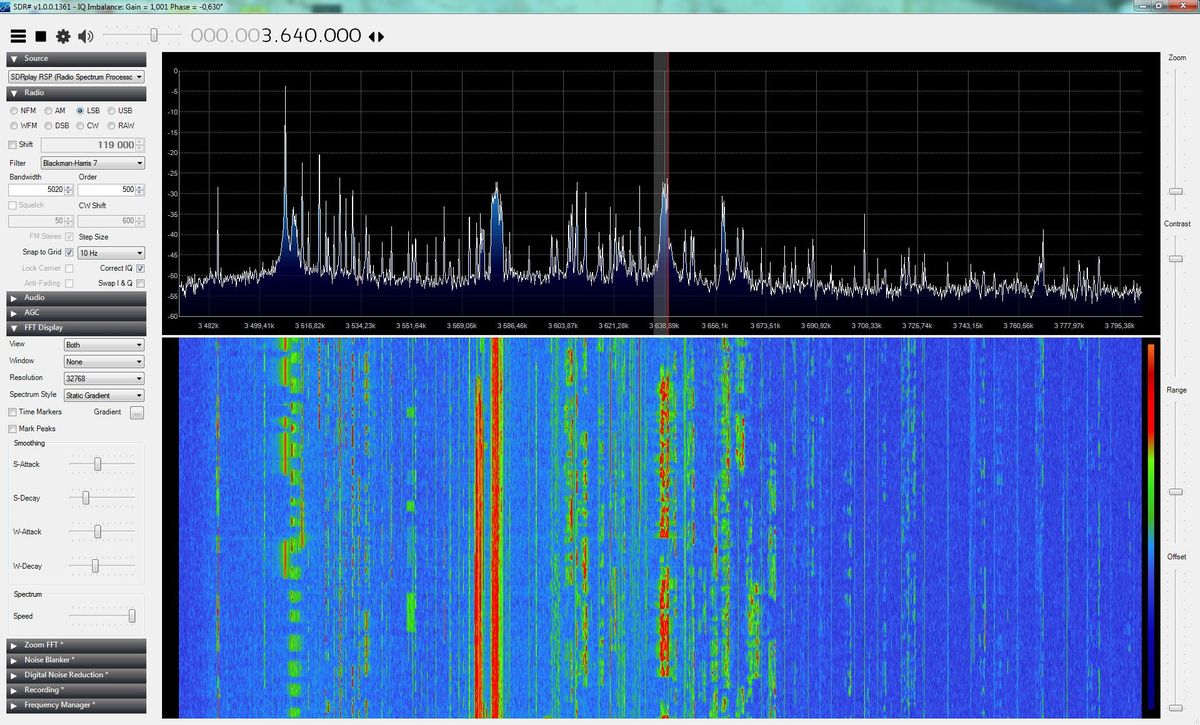Collapse the Radio panel

(x=76, y=93)
